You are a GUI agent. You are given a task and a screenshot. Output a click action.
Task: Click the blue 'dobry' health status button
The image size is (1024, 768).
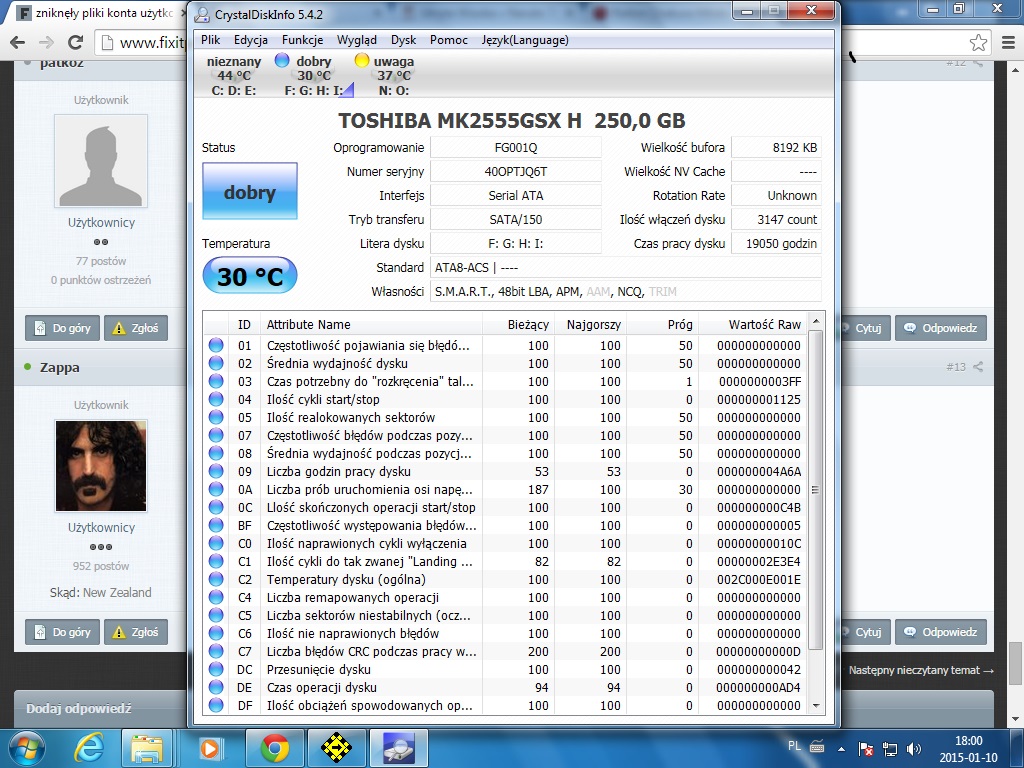click(249, 191)
